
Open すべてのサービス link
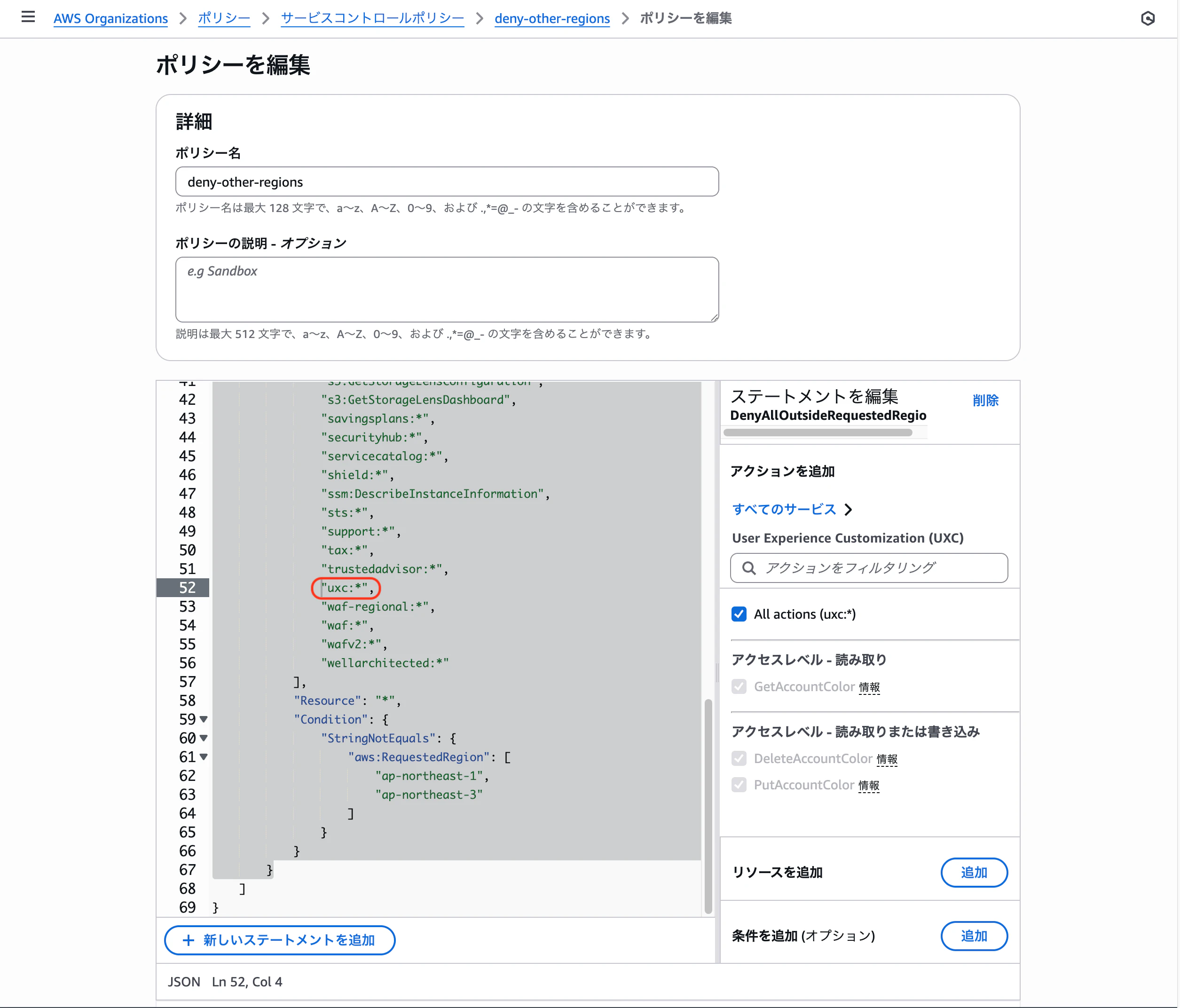[784, 509]
